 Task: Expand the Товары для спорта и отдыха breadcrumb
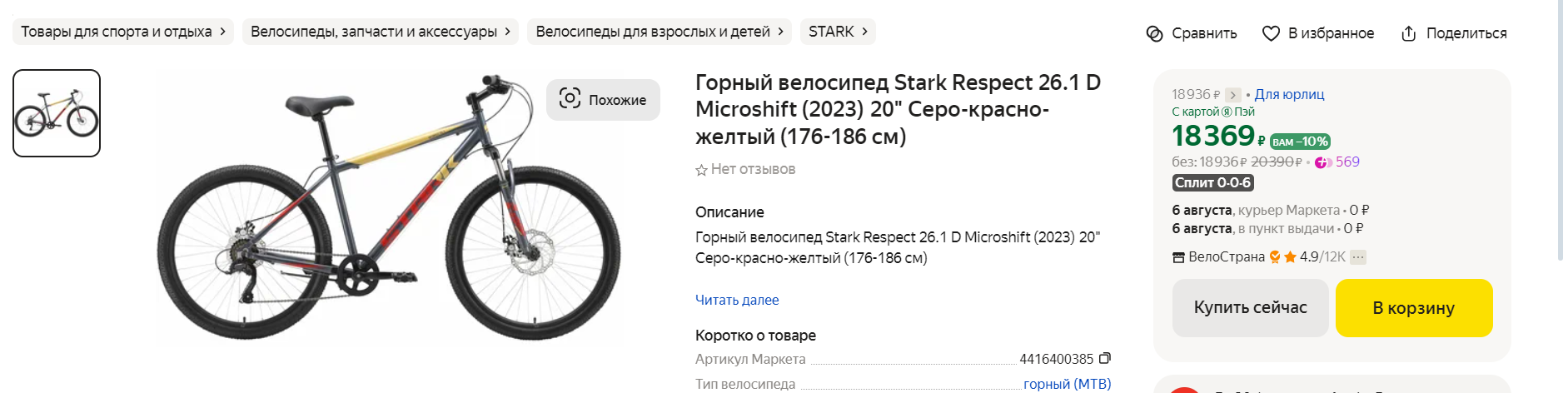coord(123,32)
